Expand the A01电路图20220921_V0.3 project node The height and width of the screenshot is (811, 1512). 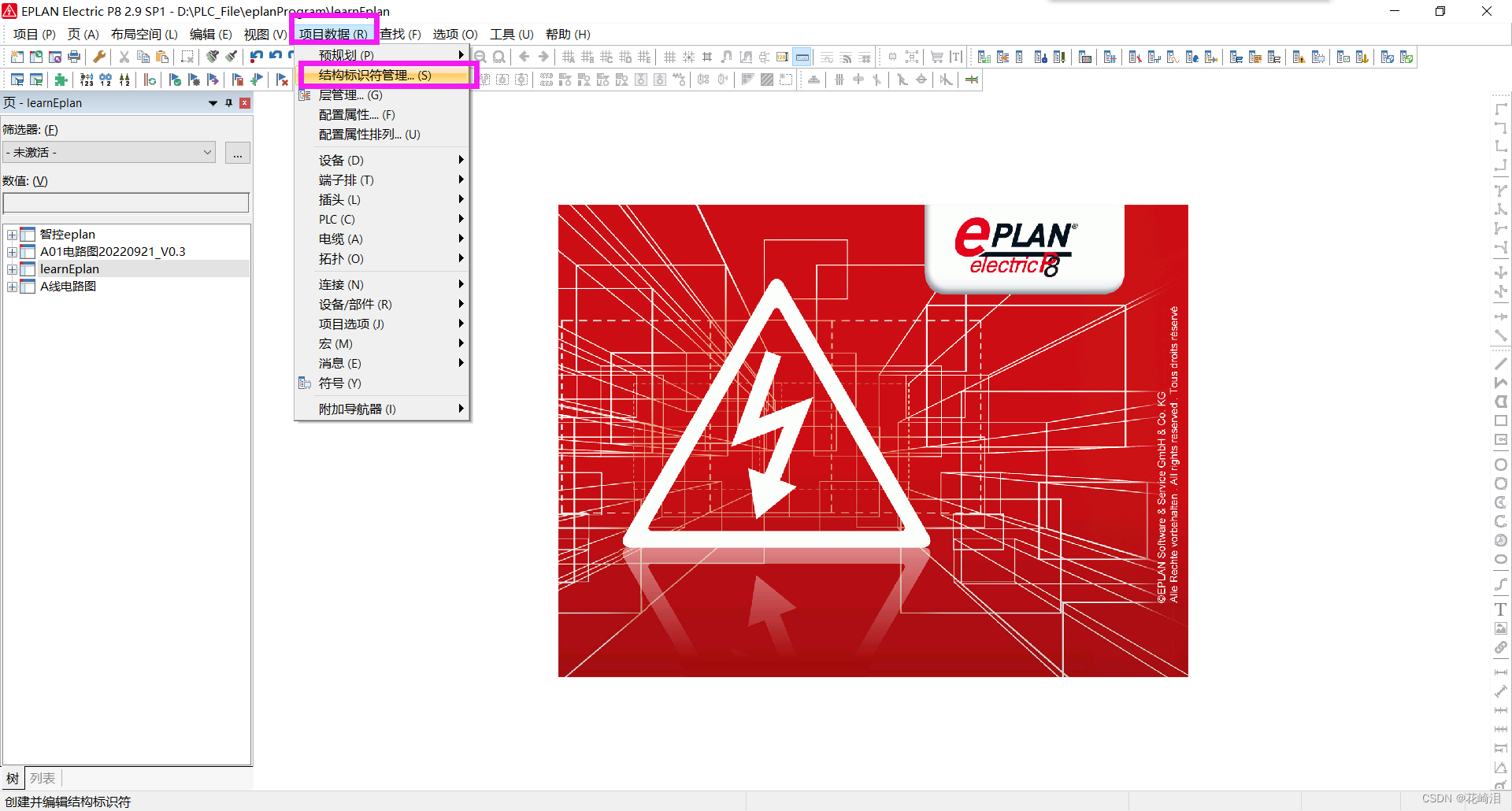12,252
